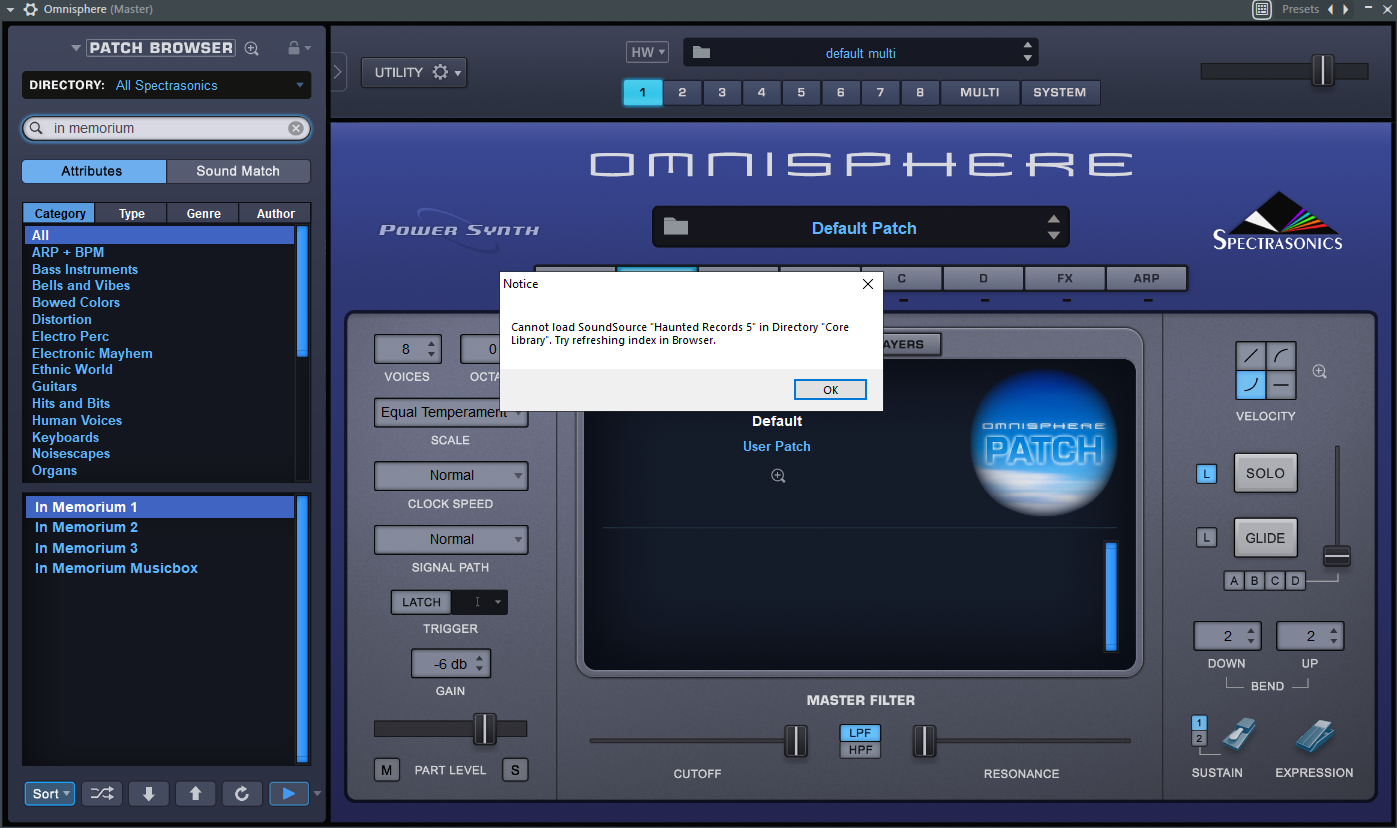The image size is (1397, 828).
Task: Click the in memorium search field
Action: click(x=166, y=128)
